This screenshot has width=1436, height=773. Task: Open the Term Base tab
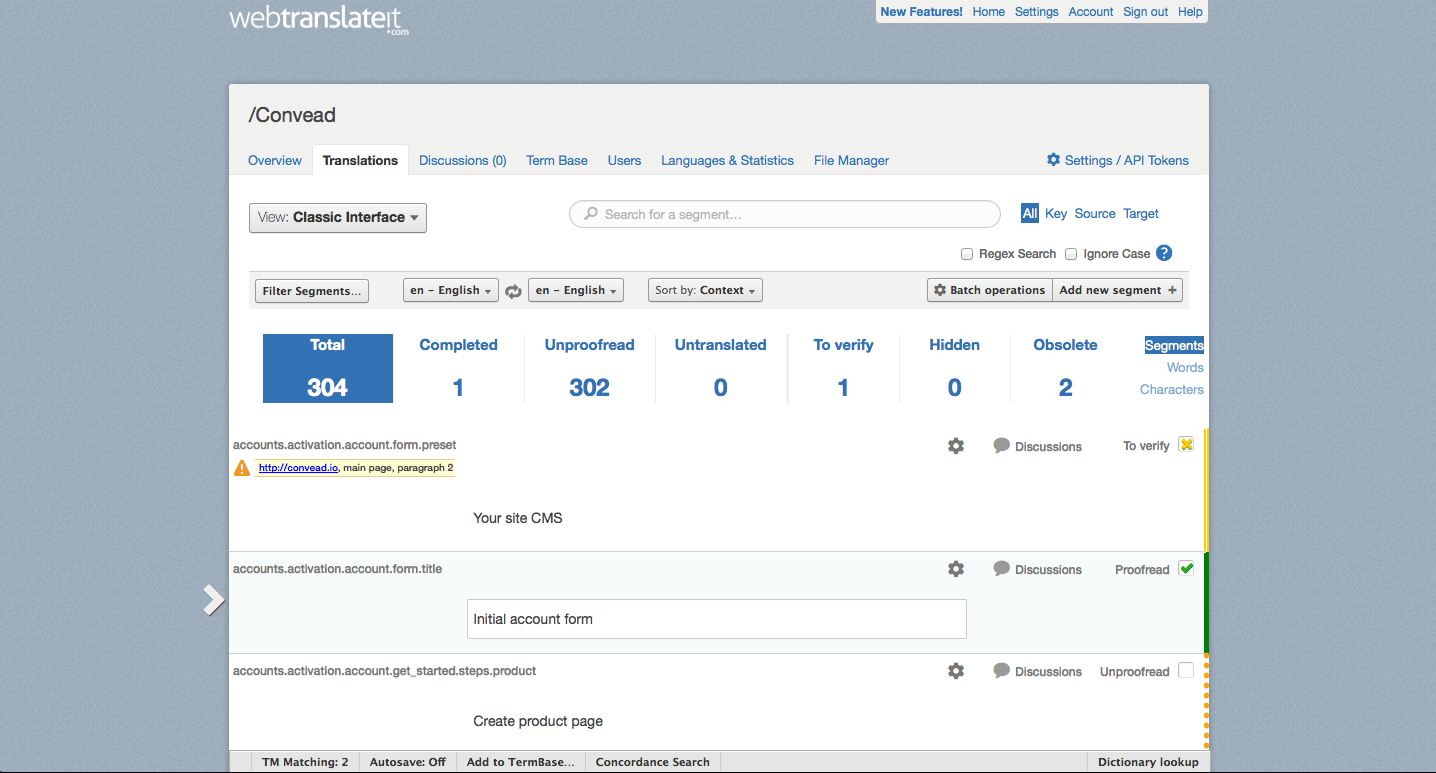(x=557, y=160)
